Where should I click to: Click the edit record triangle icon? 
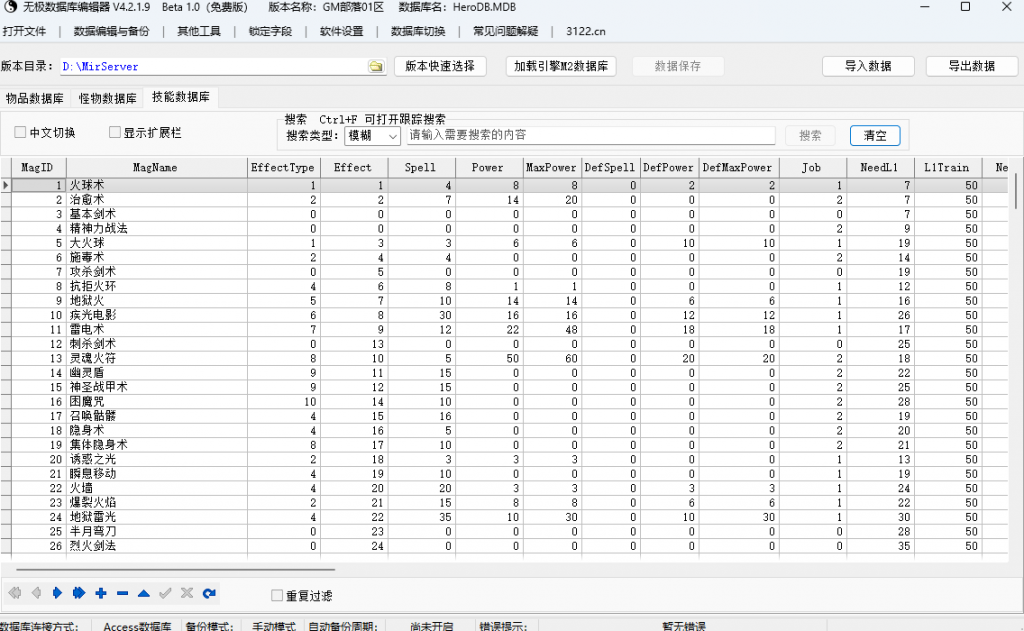[143, 593]
